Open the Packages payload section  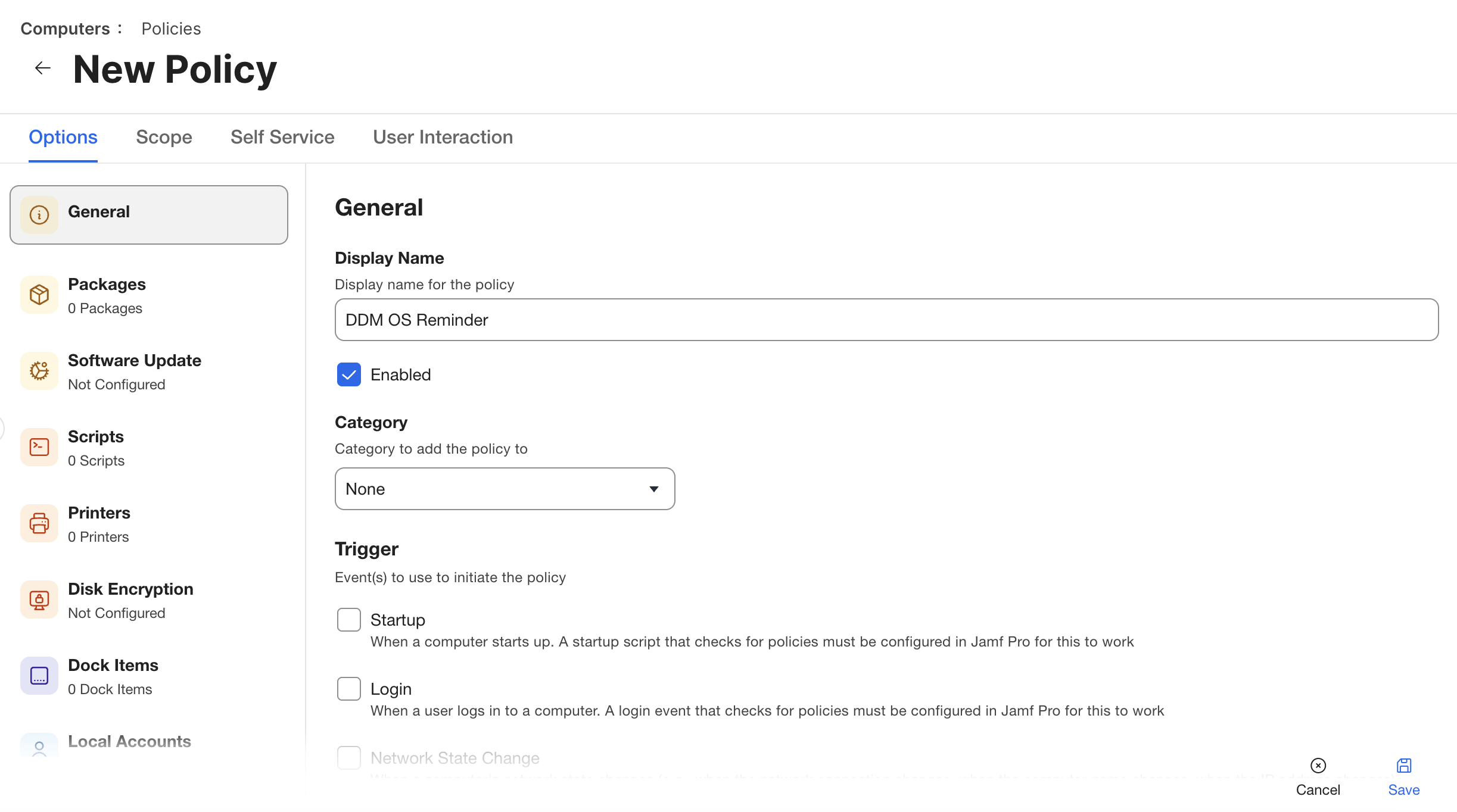click(x=149, y=296)
